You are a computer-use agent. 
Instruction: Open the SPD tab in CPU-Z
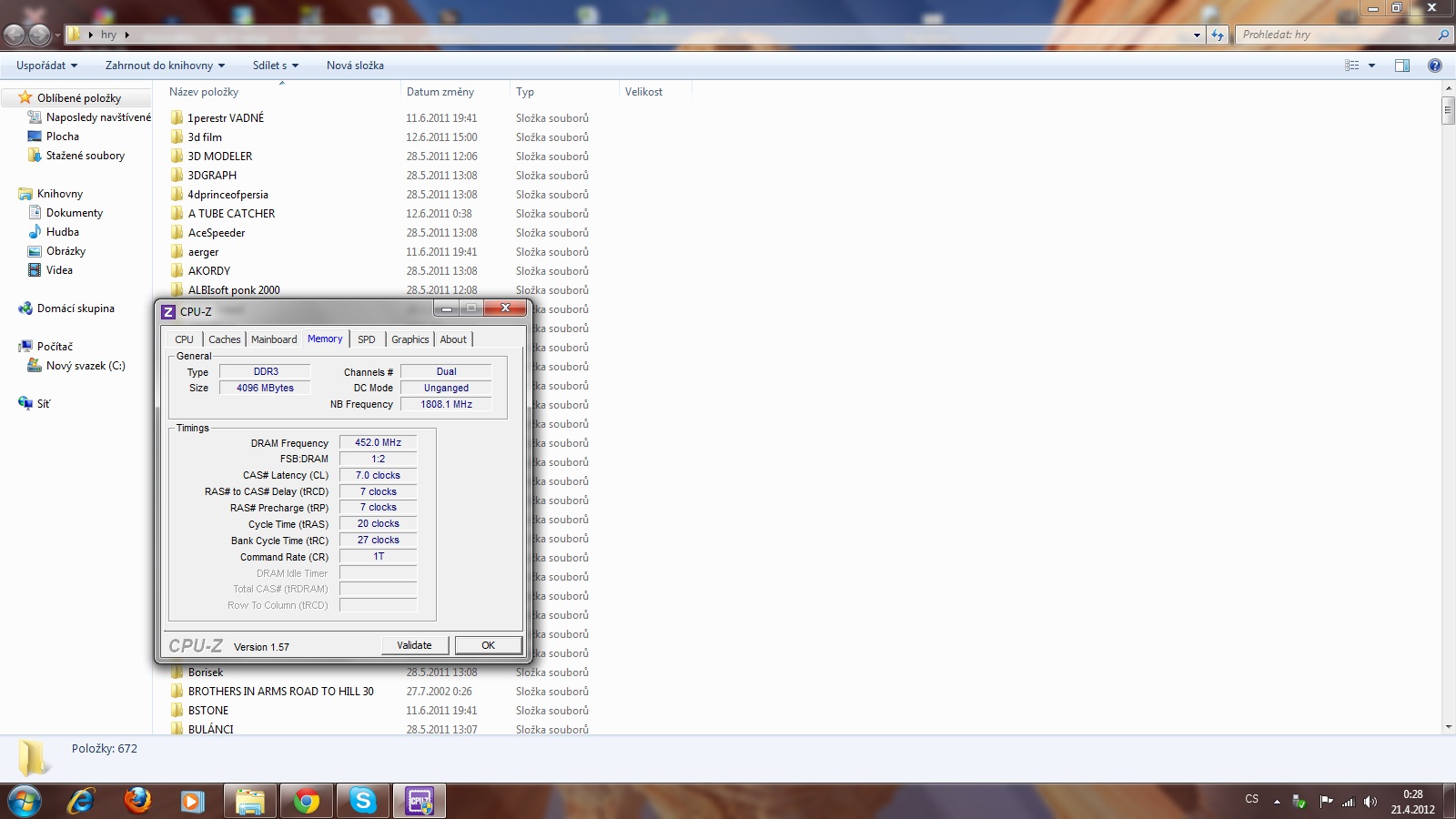tap(367, 339)
